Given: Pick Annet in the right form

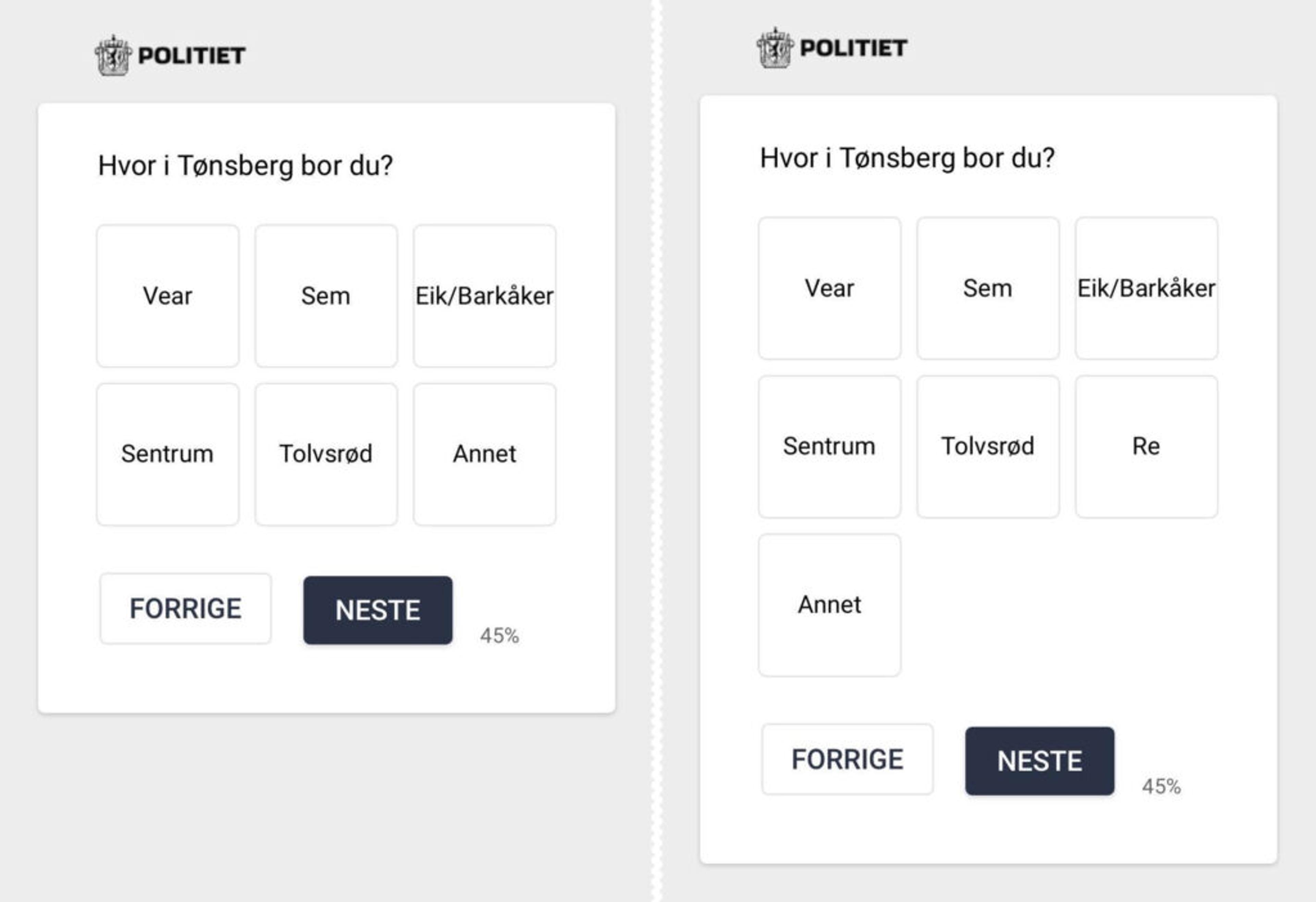Looking at the screenshot, I should [x=830, y=605].
